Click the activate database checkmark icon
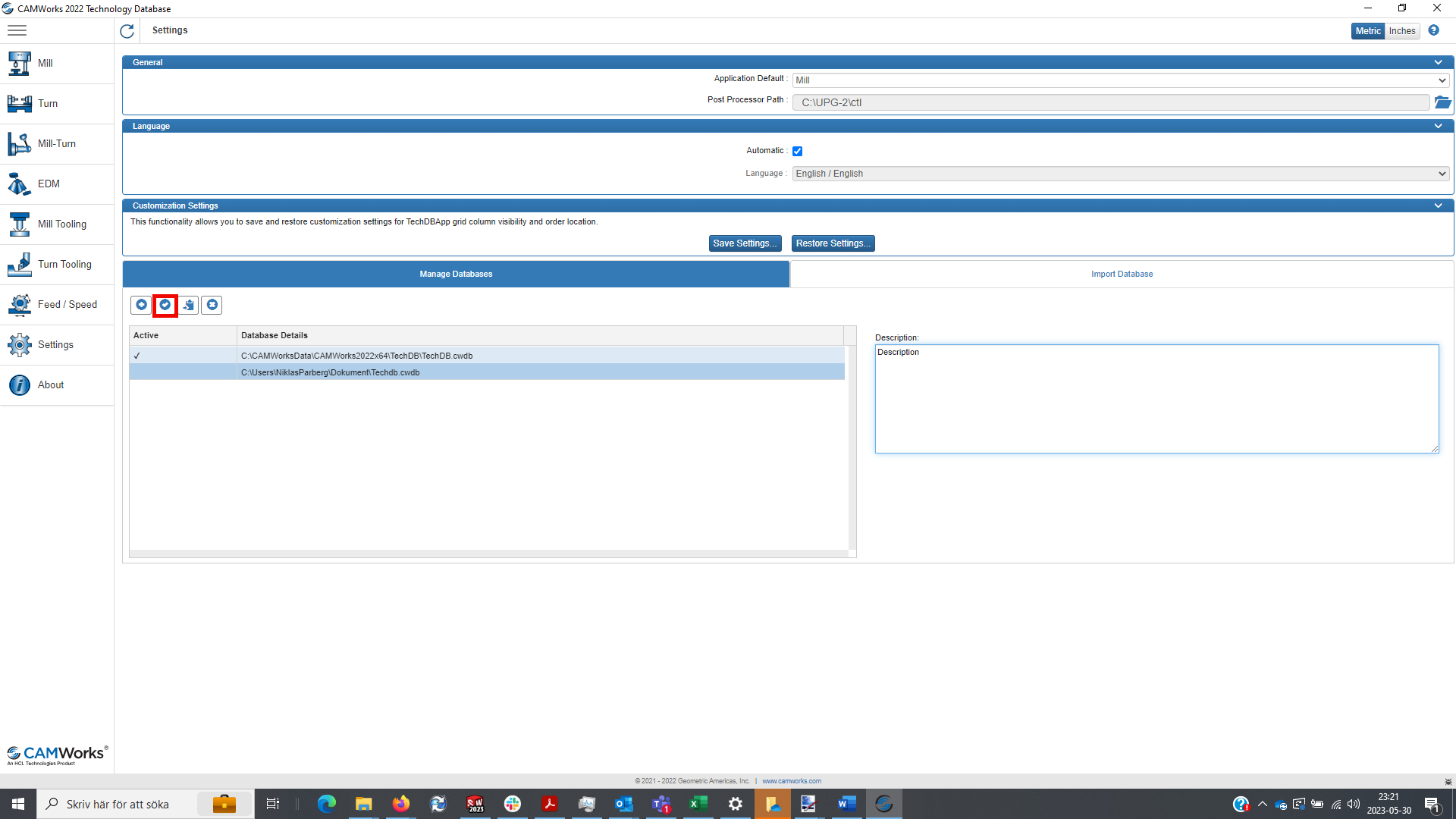The image size is (1456, 819). [165, 305]
